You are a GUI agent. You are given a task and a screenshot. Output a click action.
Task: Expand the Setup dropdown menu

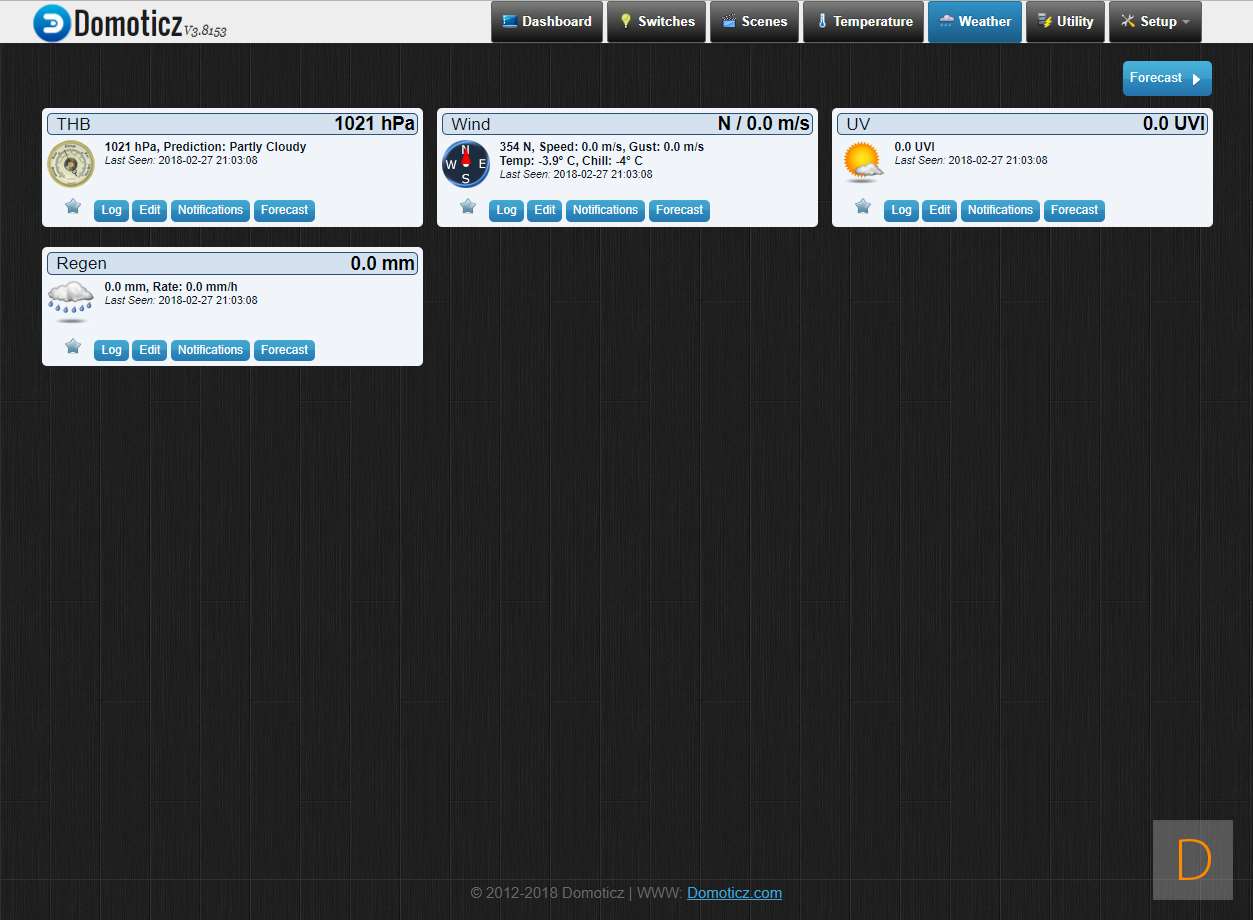pyautogui.click(x=1155, y=22)
